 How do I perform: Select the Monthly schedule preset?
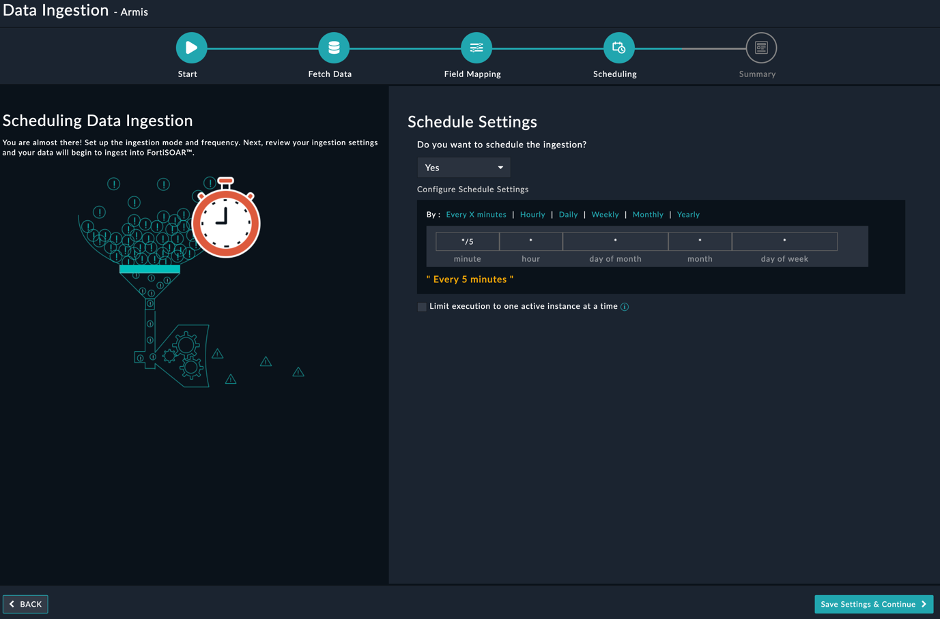pos(648,215)
